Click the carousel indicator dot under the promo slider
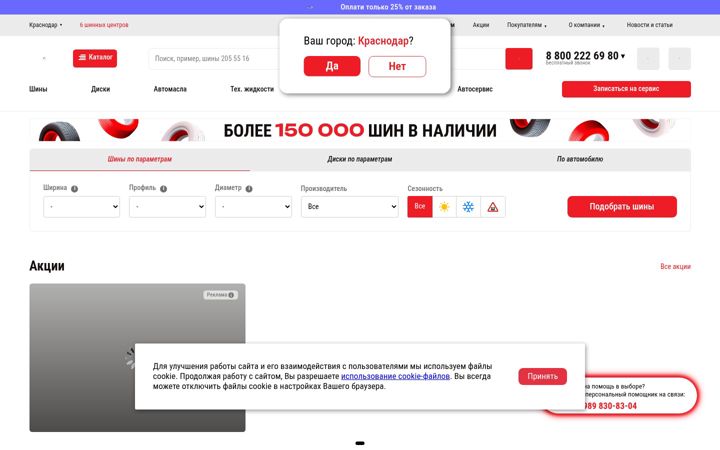720x450 pixels. pyautogui.click(x=360, y=443)
